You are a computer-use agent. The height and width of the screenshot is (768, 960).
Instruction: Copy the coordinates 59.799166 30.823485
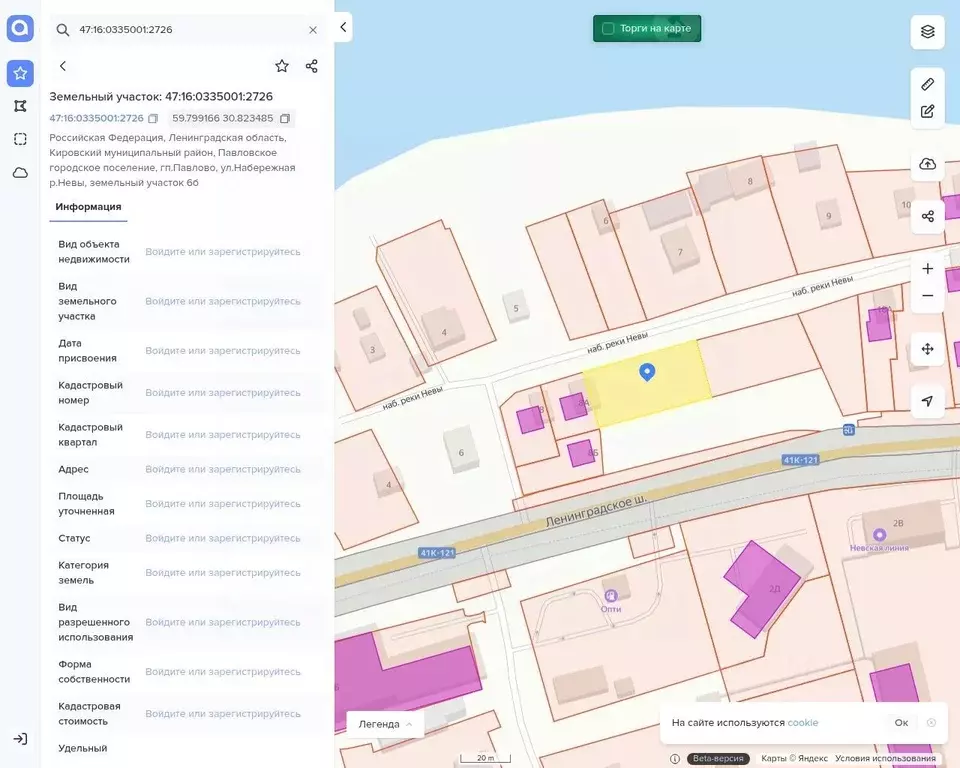click(x=285, y=119)
